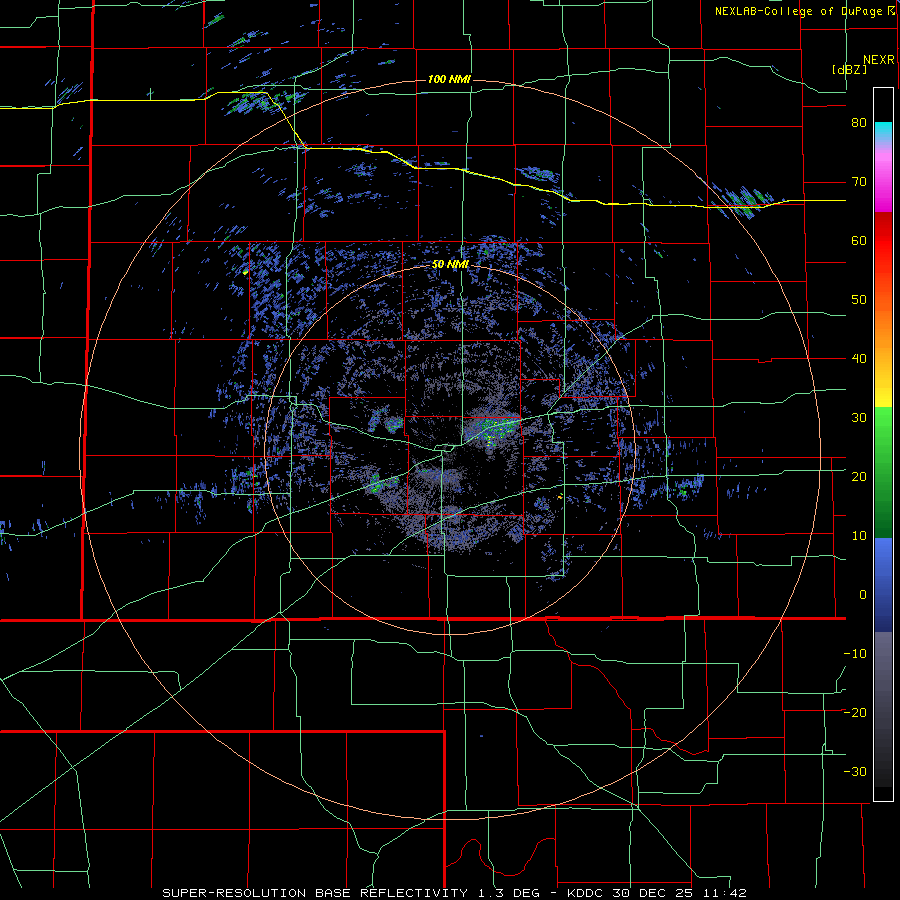Click the 10 value on dBZ scale

[x=859, y=536]
